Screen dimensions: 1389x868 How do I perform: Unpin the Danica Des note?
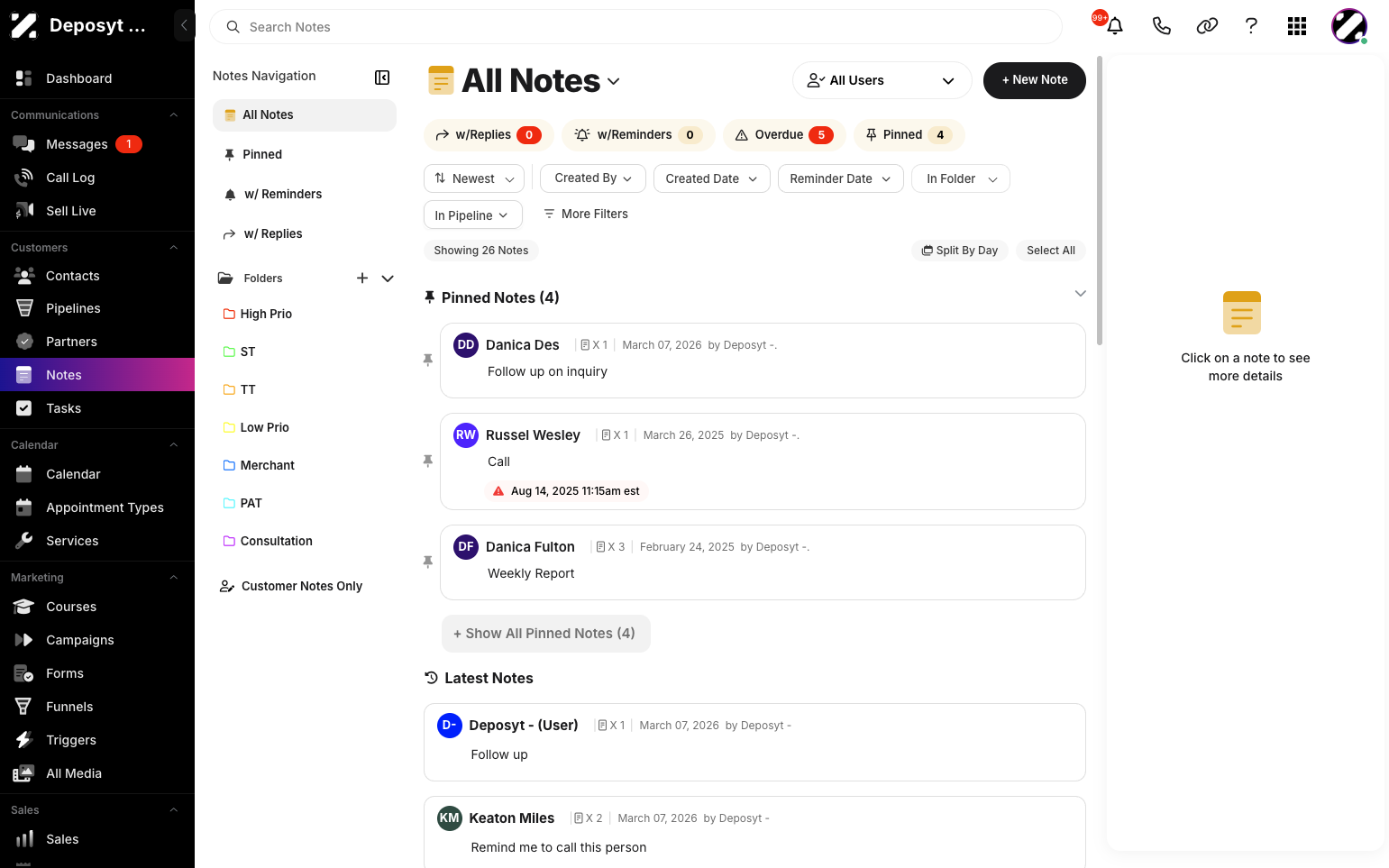(x=428, y=360)
